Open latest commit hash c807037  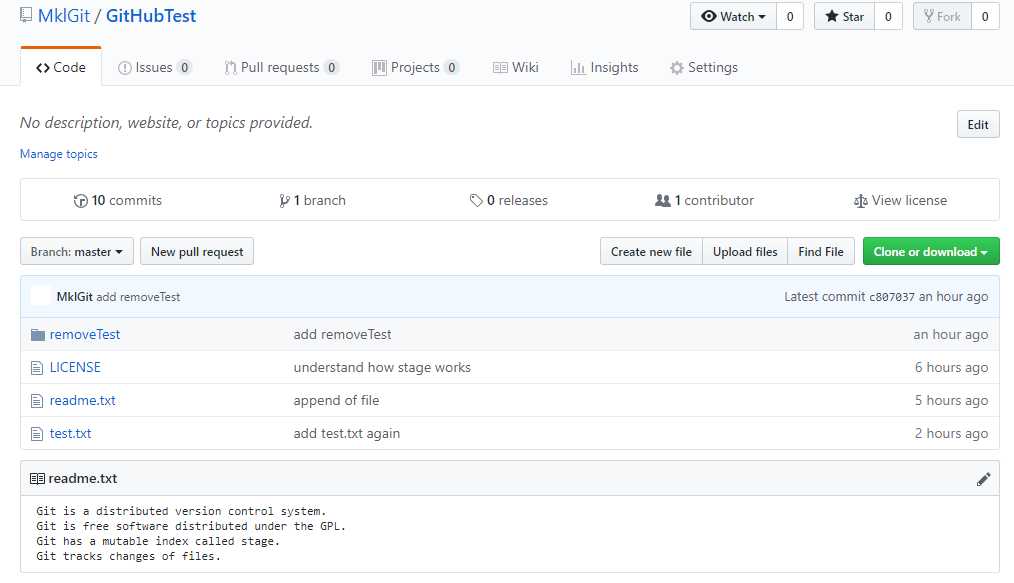click(892, 297)
